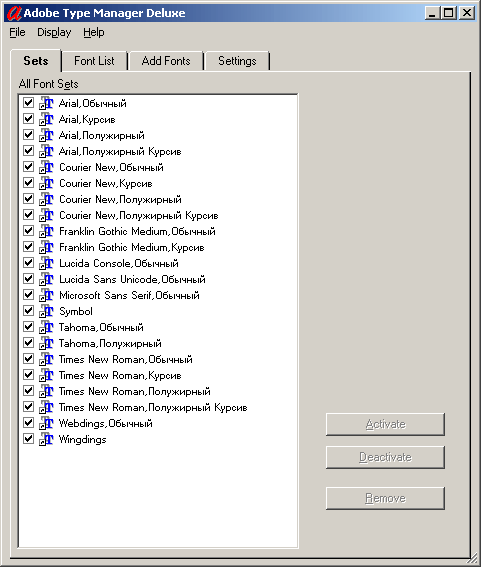Close the Adobe Type Manager window
This screenshot has width=481, height=567.
(x=467, y=13)
